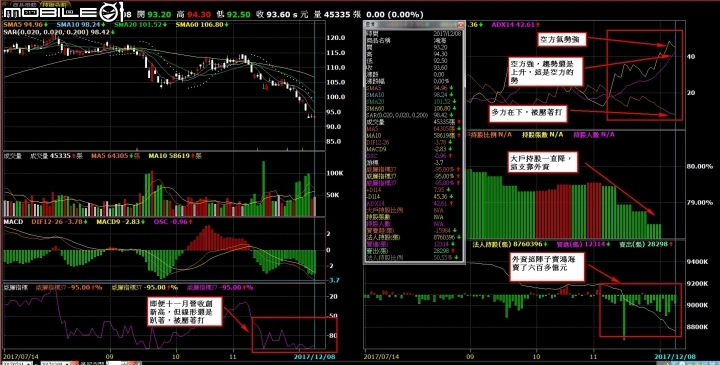This screenshot has width=720, height=365.
Task: Click the SMA5 94.96 chart legend label
Action: click(x=26, y=24)
